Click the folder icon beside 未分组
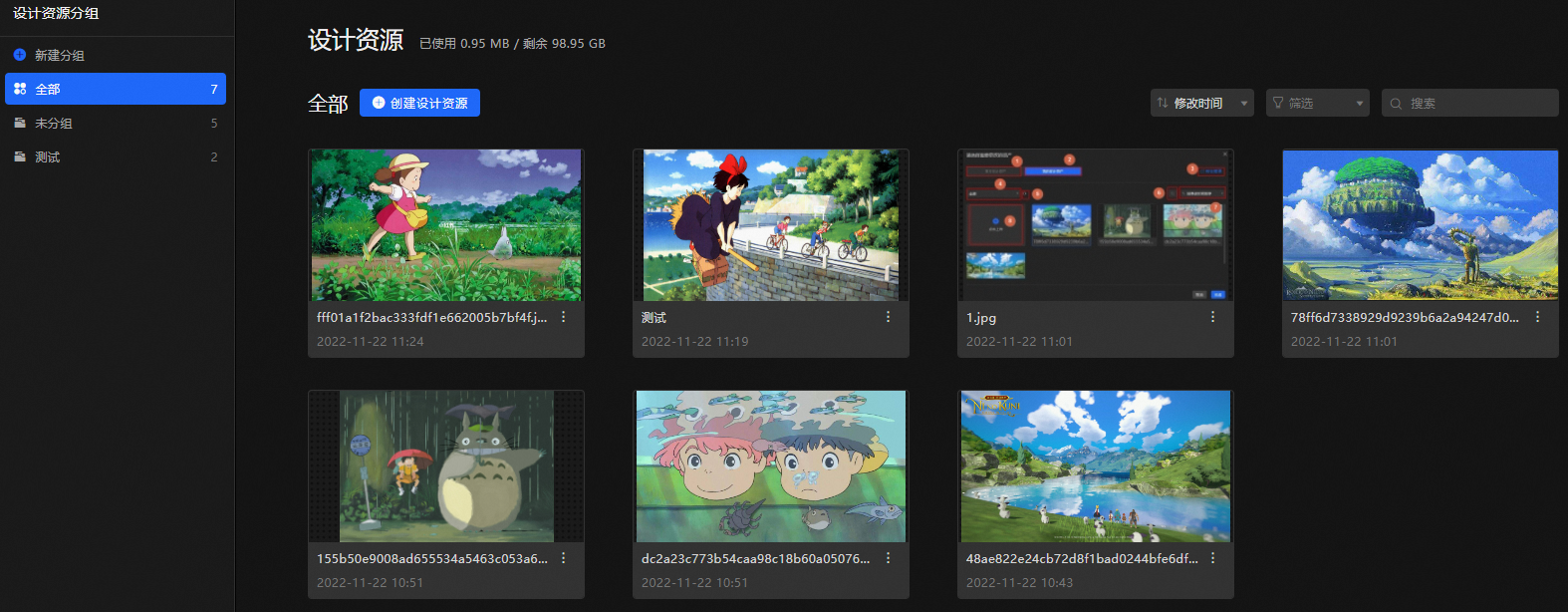 (x=20, y=123)
